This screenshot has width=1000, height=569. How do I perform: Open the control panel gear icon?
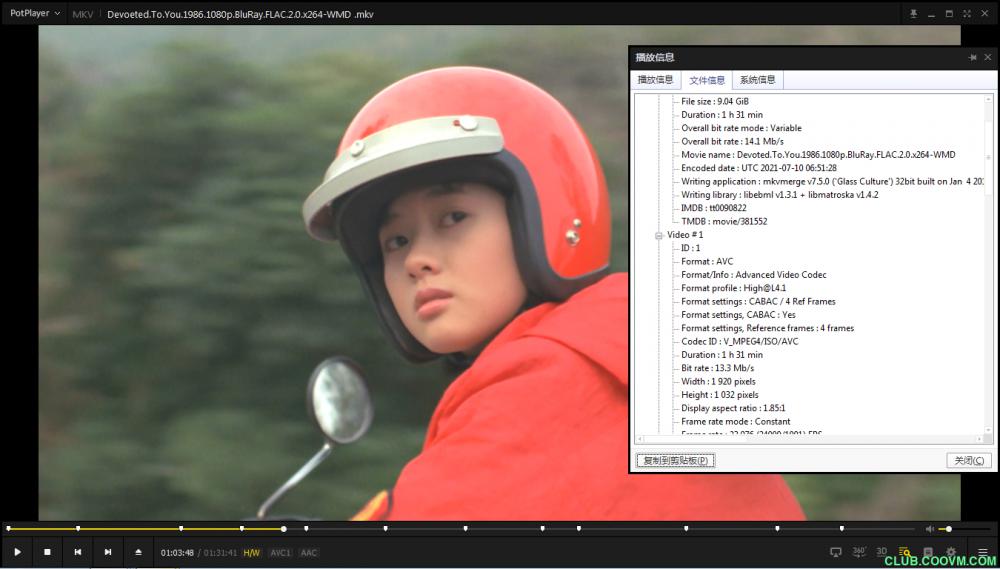tap(951, 552)
